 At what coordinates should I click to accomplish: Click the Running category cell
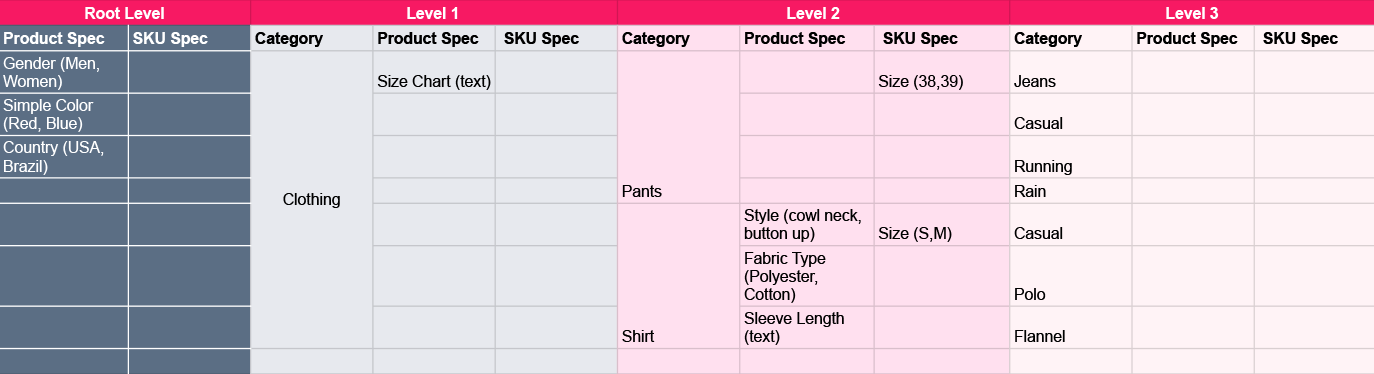point(1070,157)
